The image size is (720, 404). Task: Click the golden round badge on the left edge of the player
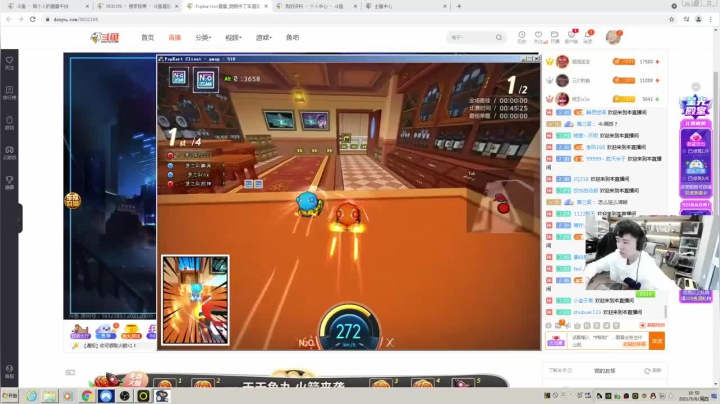(72, 200)
